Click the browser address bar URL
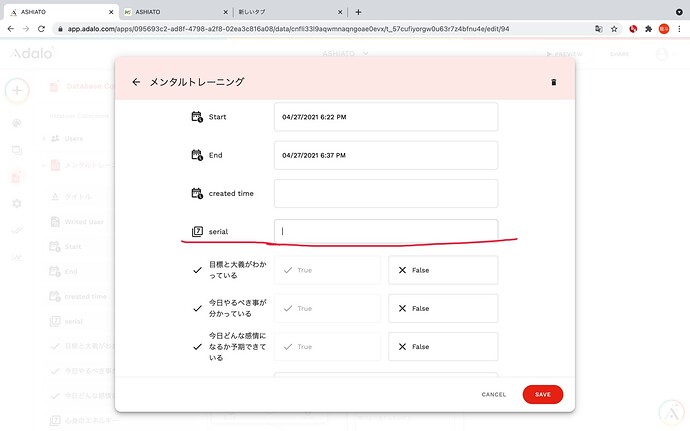 (288, 29)
